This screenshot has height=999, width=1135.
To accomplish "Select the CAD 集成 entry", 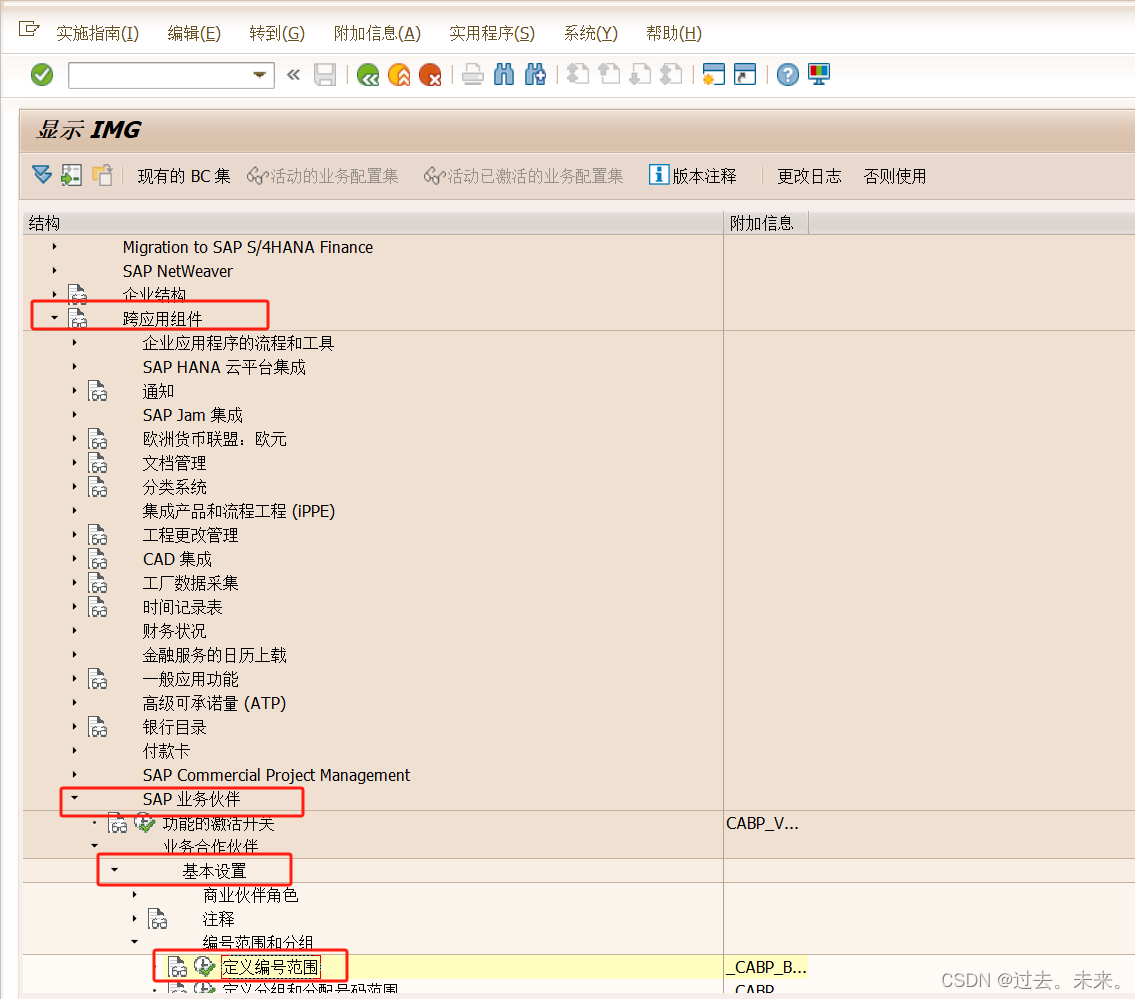I will (177, 559).
